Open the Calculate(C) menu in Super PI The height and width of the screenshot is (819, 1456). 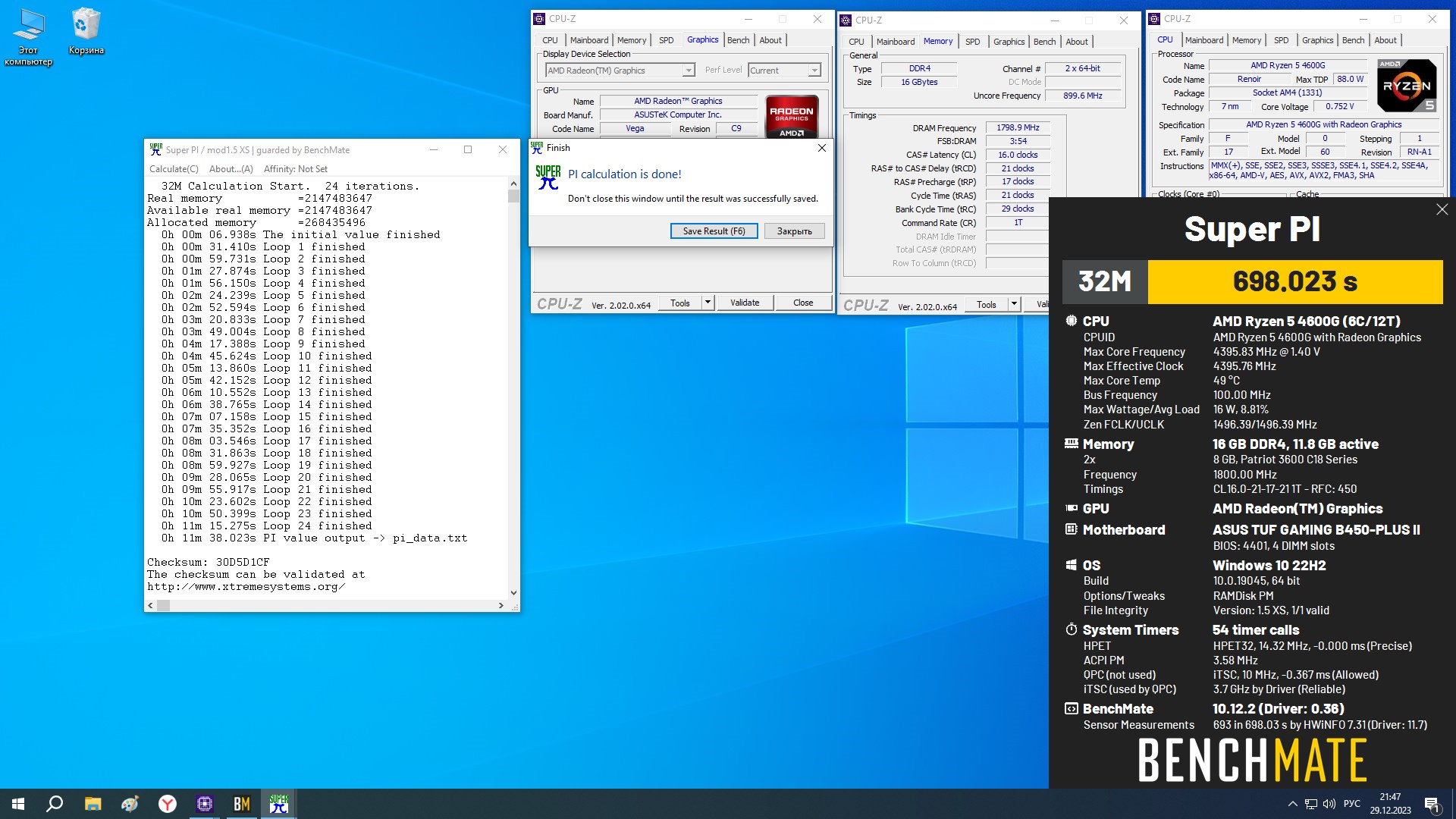[x=174, y=169]
